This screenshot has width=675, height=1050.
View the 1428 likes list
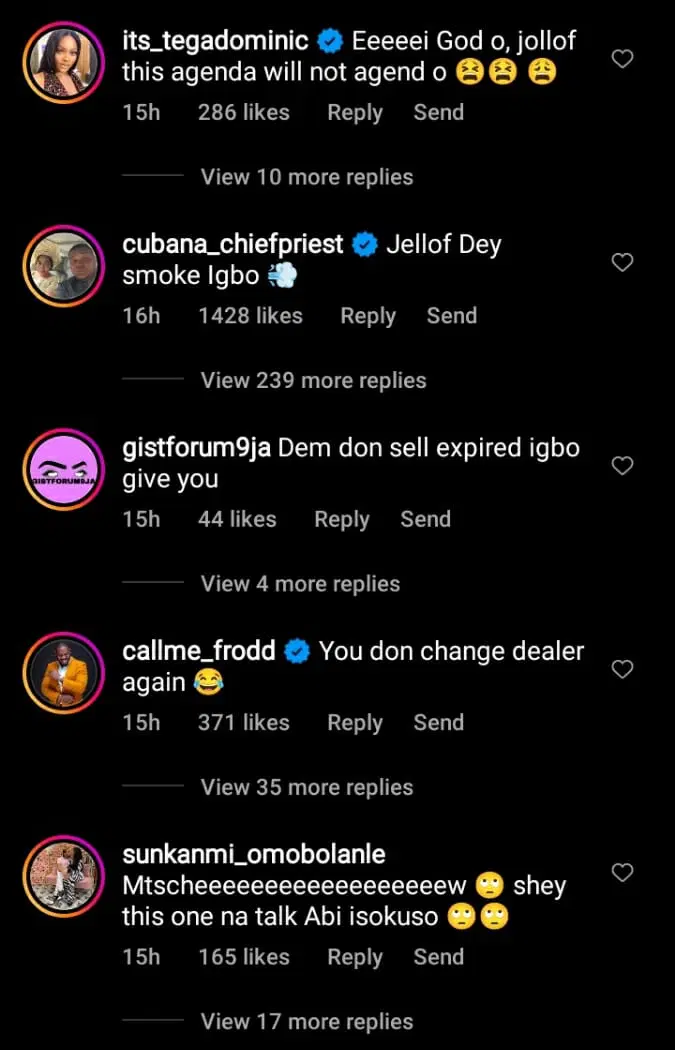point(250,316)
